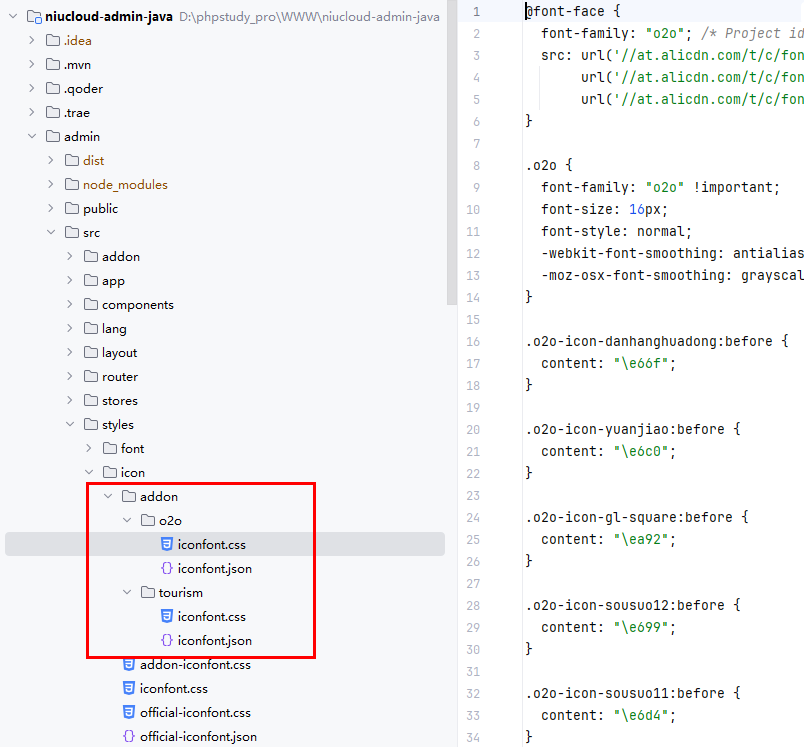
Task: Click the tourism folder icon
Action: (147, 593)
